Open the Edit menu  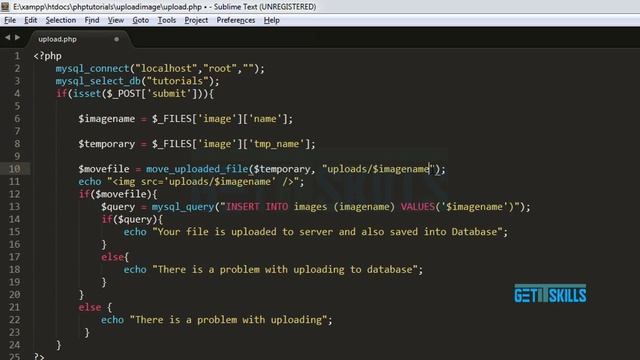30,20
